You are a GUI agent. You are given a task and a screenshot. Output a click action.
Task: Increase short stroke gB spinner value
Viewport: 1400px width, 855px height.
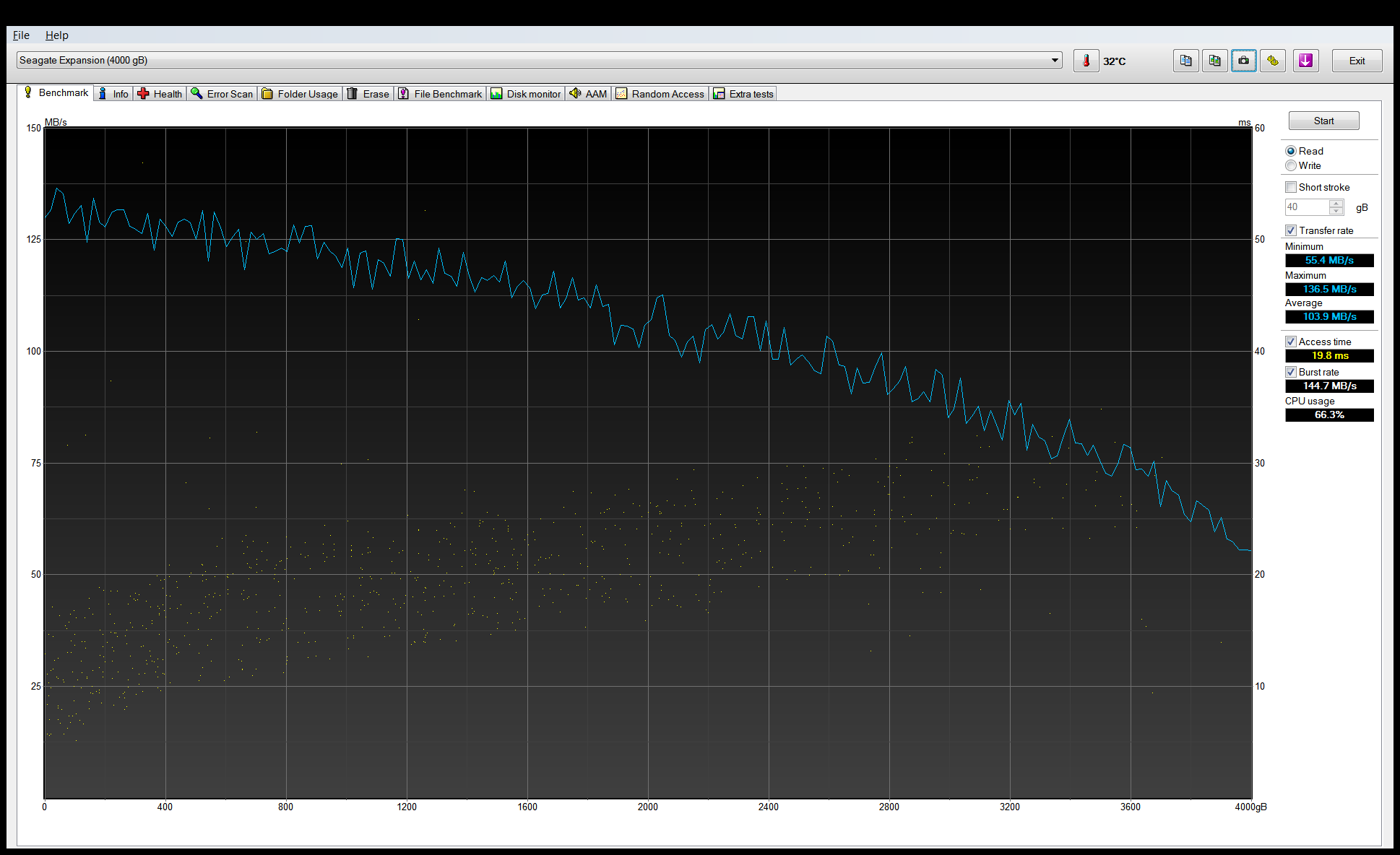click(1336, 203)
